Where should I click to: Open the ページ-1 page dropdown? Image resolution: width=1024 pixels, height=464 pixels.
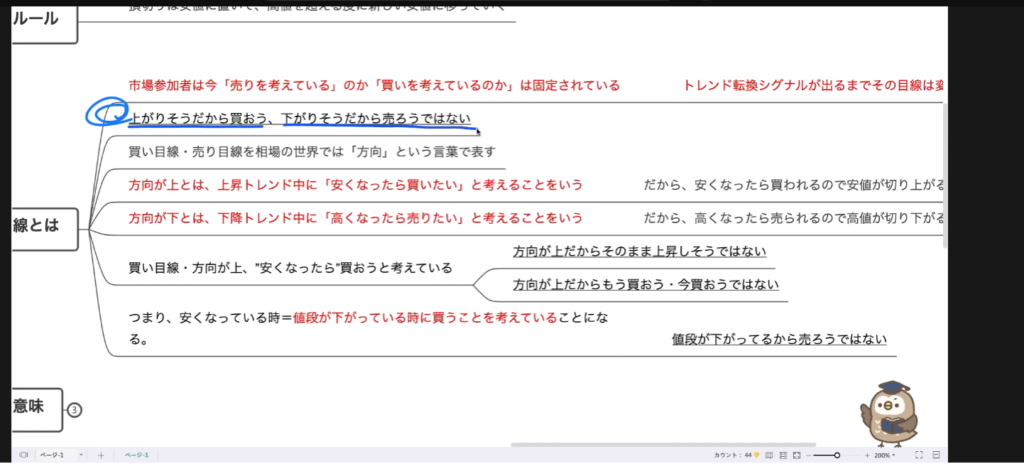(60, 455)
